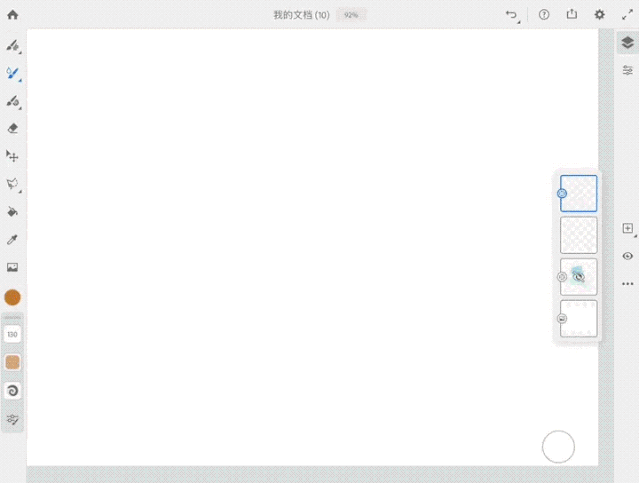Open the layer actions three-dots menu

(628, 284)
